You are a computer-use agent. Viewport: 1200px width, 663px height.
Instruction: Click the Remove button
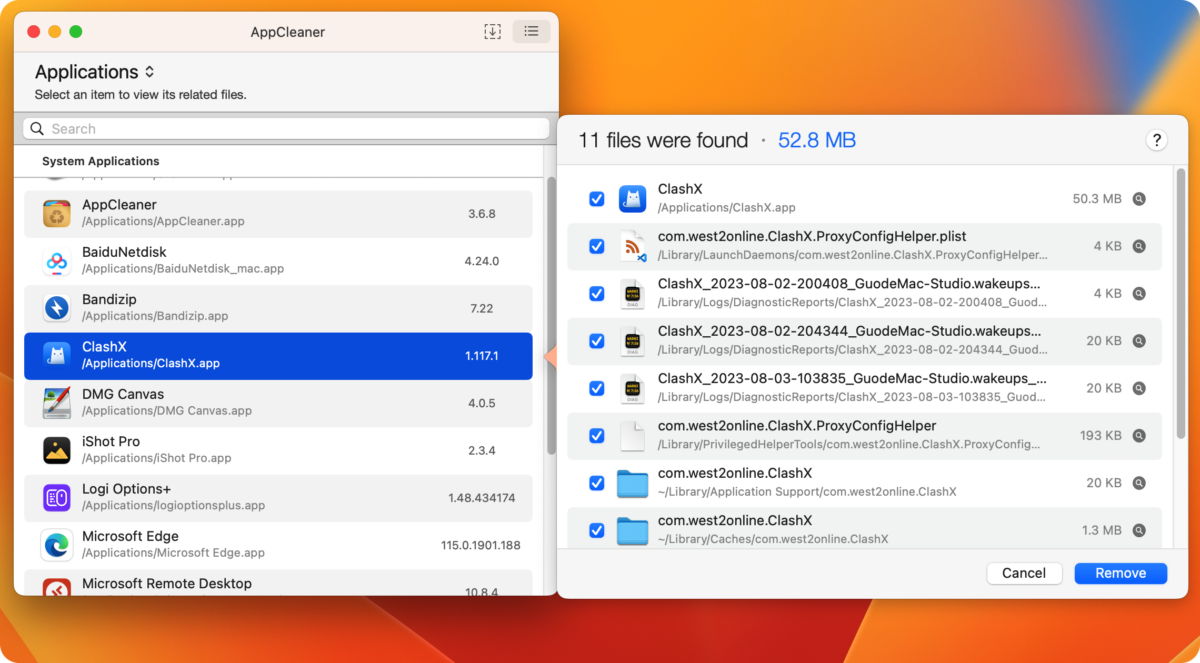pyautogui.click(x=1121, y=573)
